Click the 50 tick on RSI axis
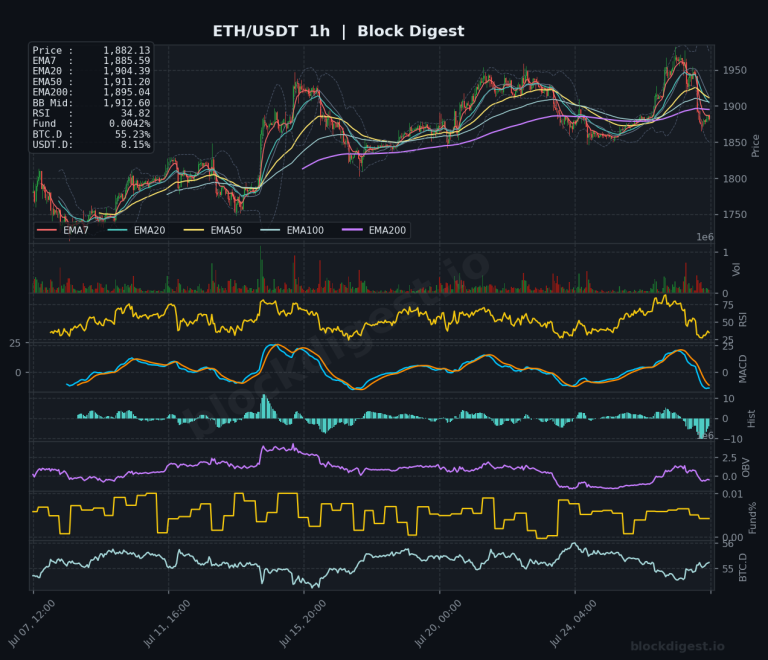The image size is (768, 660). point(728,323)
